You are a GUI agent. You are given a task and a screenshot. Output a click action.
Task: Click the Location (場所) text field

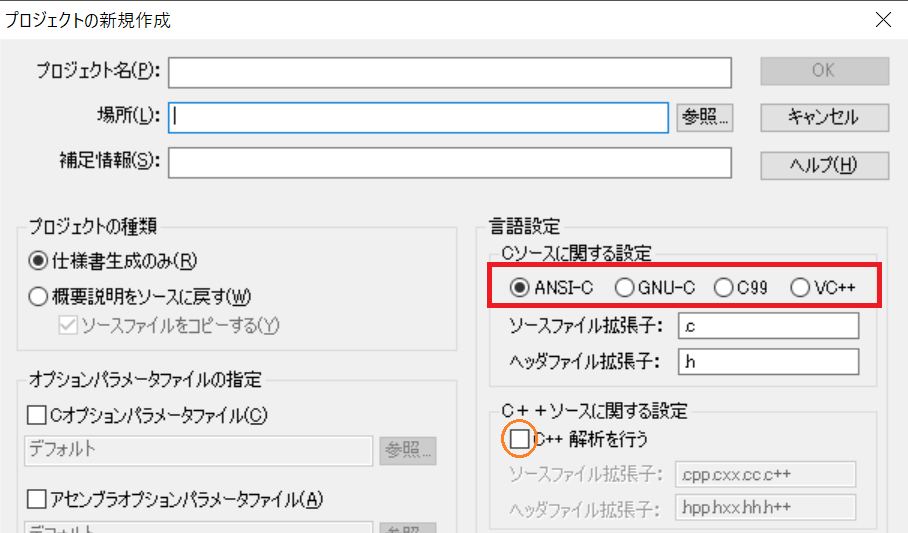418,116
